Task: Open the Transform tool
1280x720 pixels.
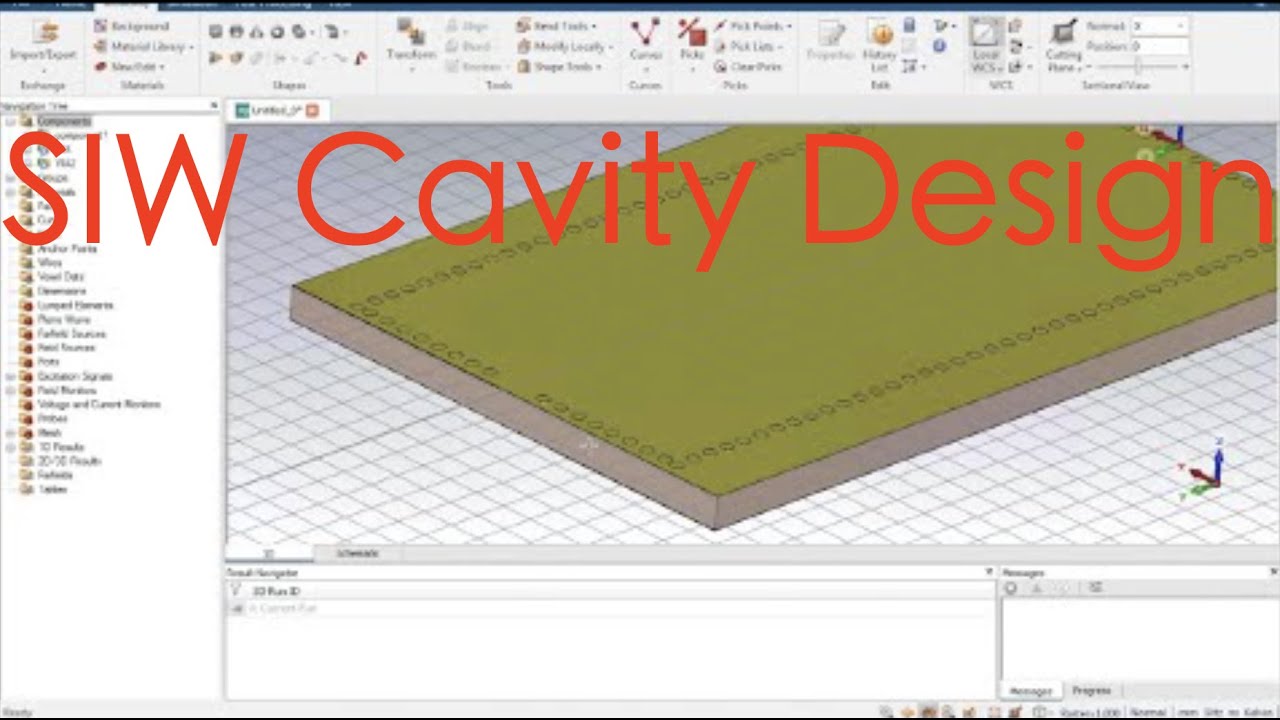Action: click(x=410, y=45)
